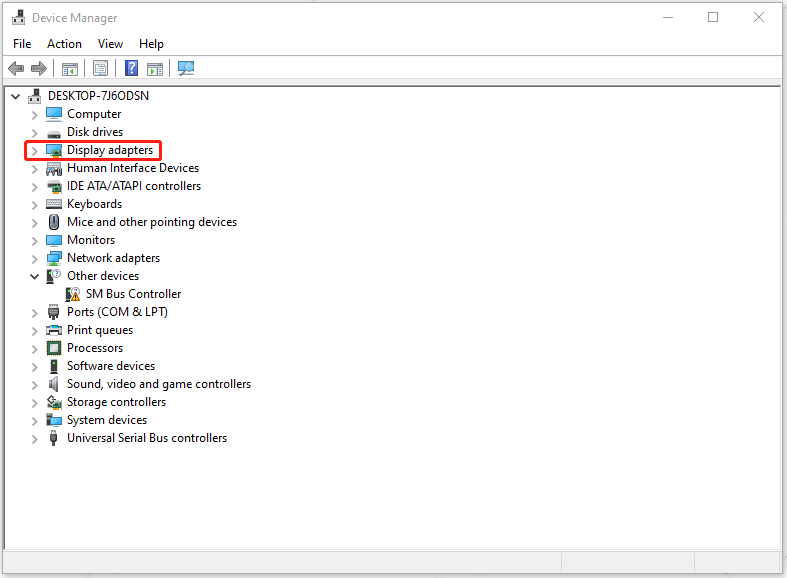Select the Keyboards label
This screenshot has height=578, width=787.
(94, 204)
